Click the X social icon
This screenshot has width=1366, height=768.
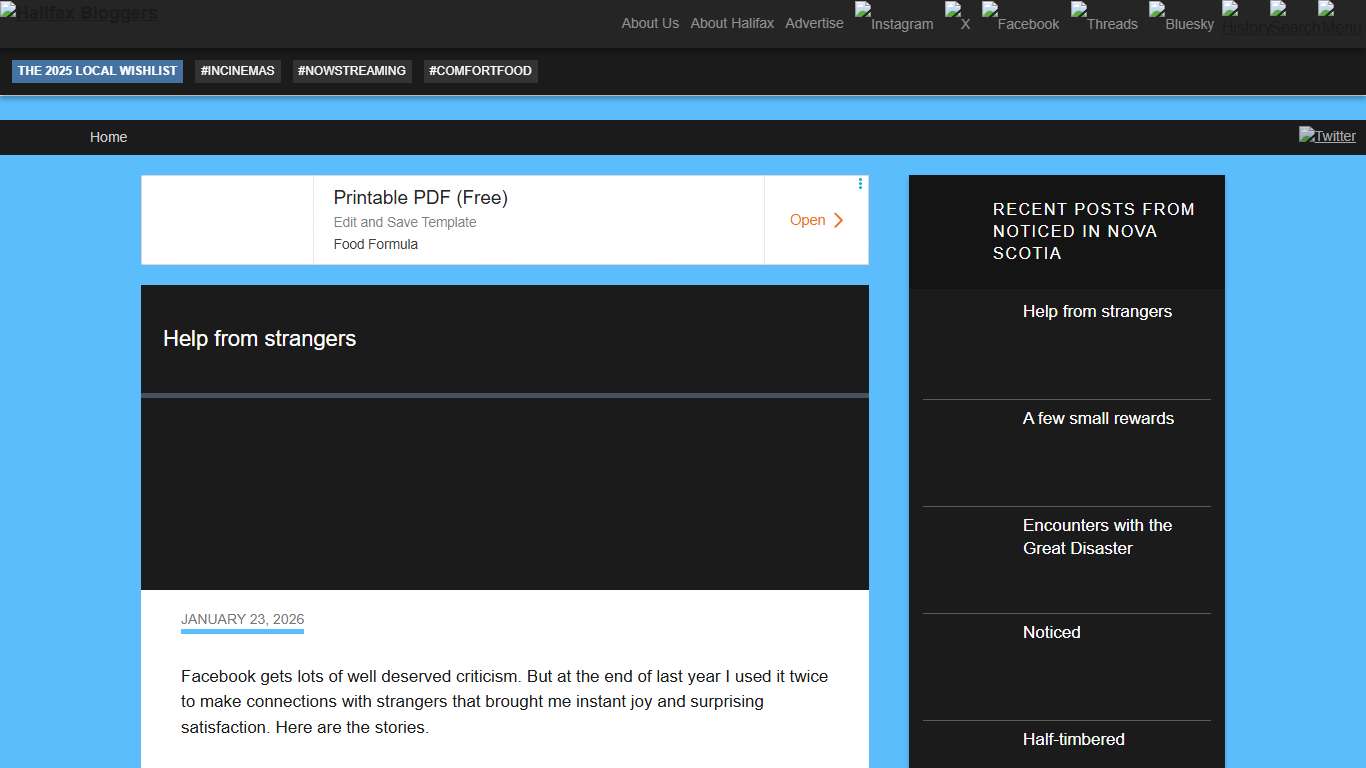pos(958,18)
